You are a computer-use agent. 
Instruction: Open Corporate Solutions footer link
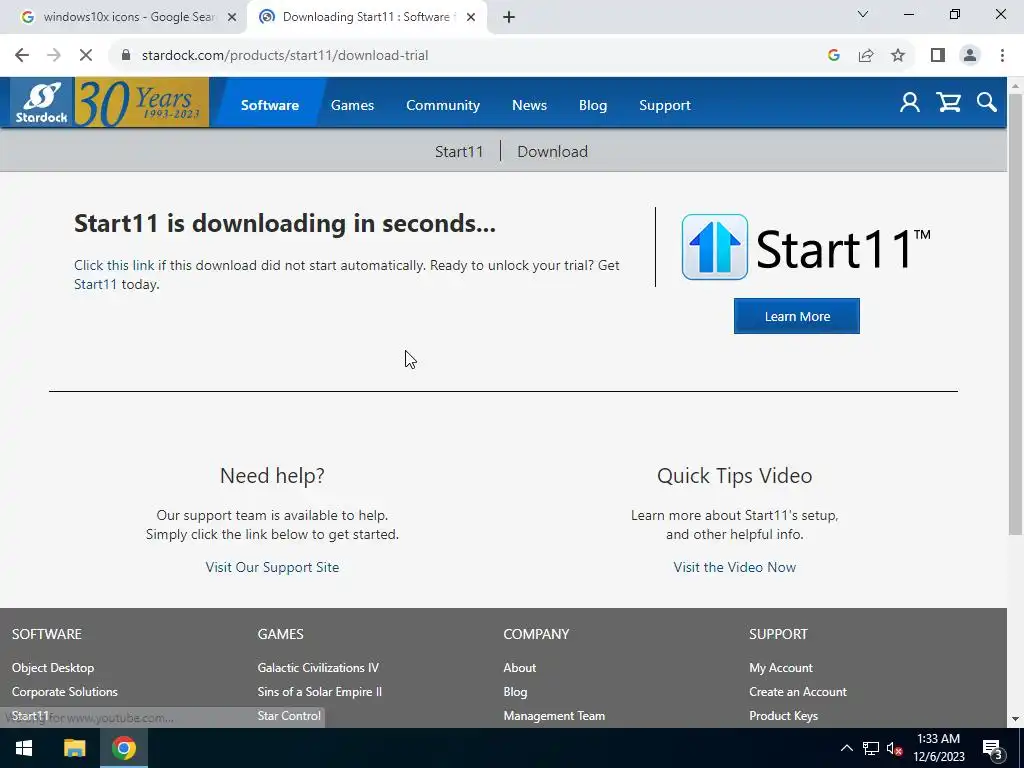coord(65,692)
